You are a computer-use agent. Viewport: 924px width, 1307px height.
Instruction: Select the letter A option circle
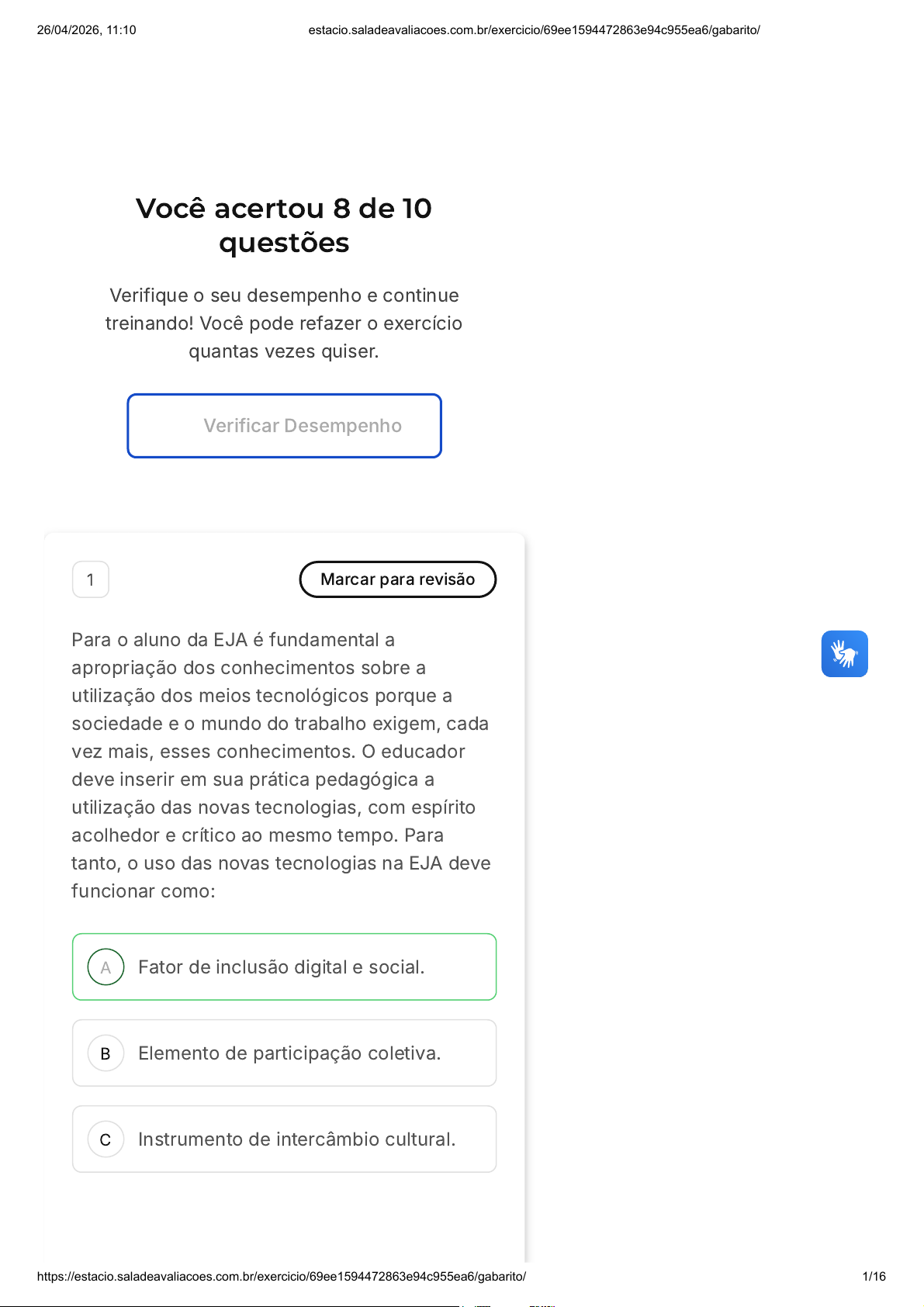tap(106, 967)
